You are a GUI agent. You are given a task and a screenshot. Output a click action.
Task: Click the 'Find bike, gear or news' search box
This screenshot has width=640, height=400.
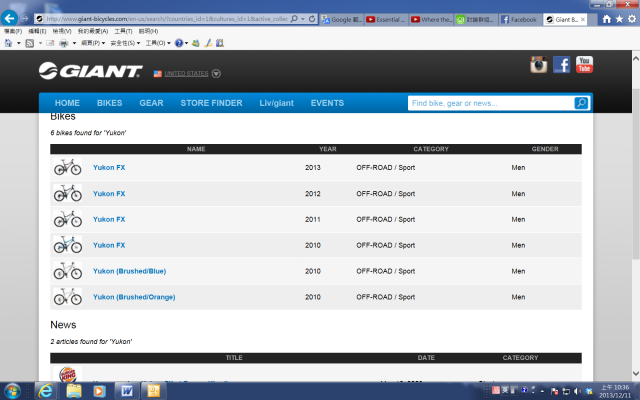491,103
